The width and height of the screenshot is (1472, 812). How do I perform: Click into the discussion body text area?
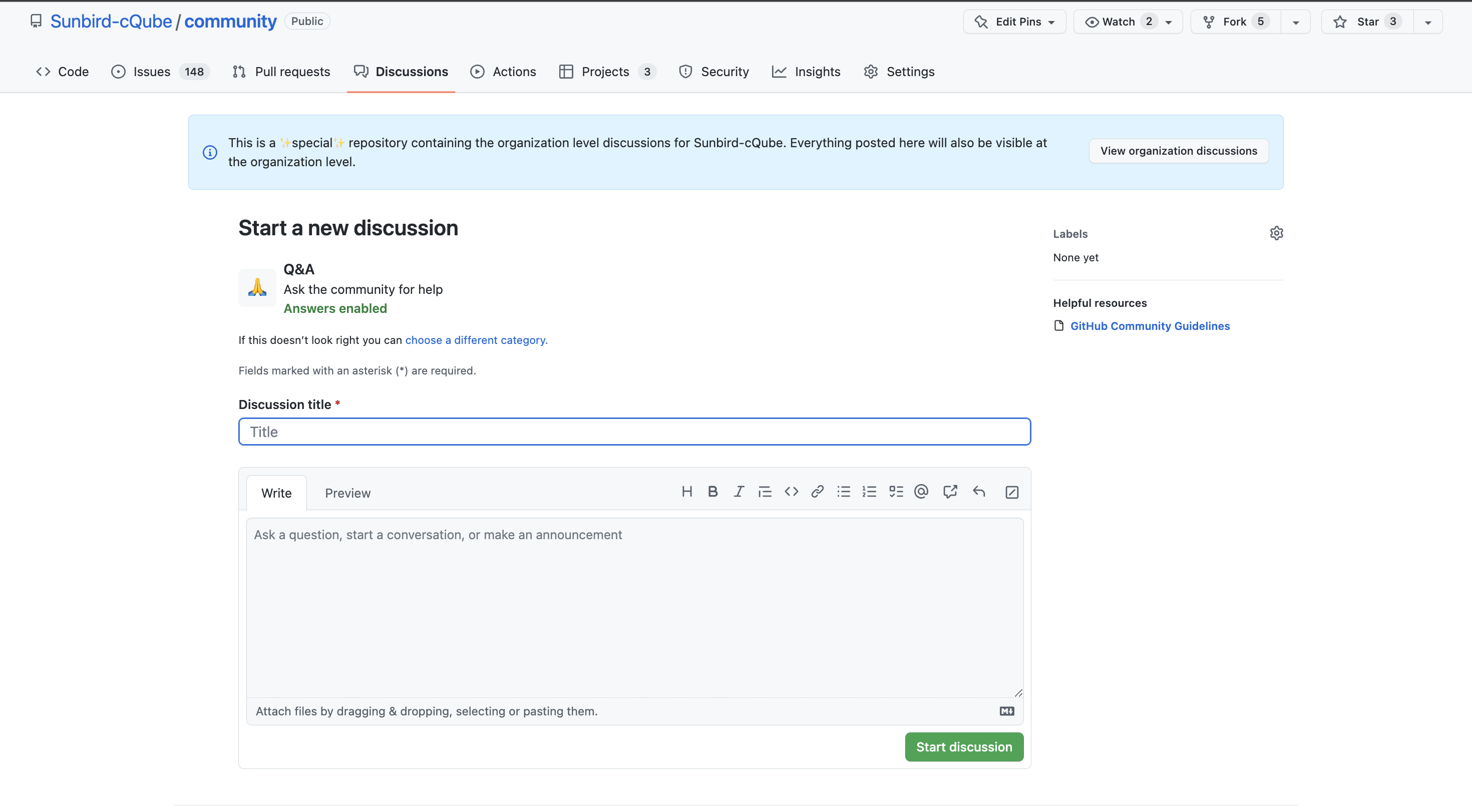(634, 607)
